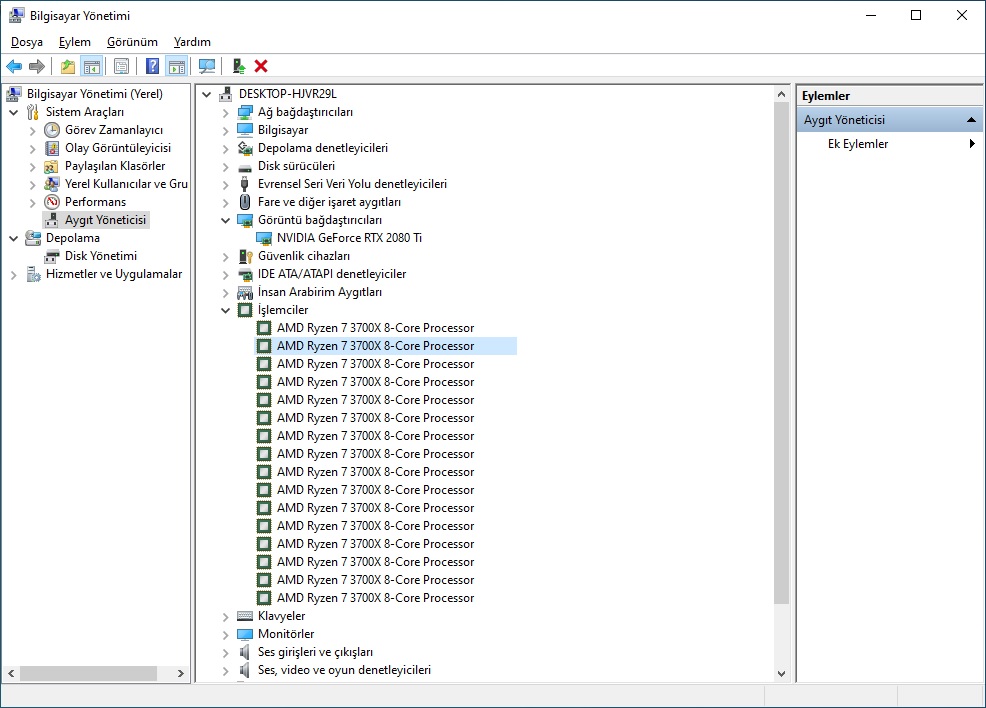Click the Eylemler pane header
The image size is (986, 708).
coord(889,96)
